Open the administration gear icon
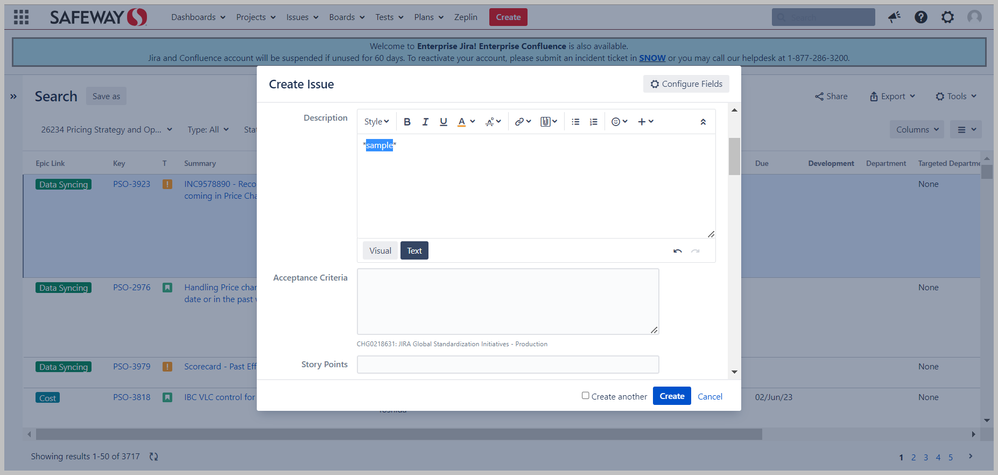998x475 pixels. [x=948, y=17]
